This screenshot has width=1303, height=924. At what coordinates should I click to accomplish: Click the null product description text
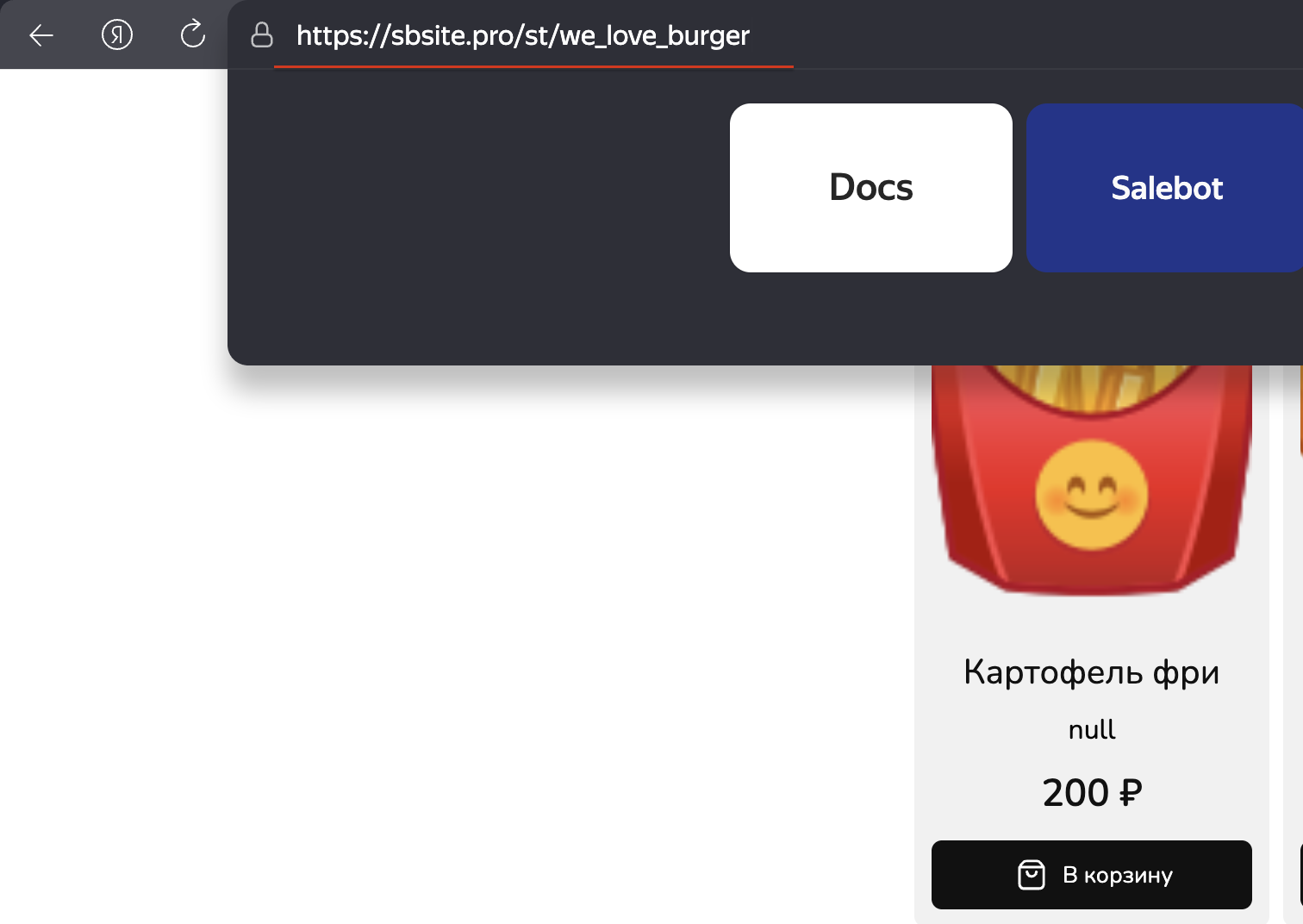1091,730
